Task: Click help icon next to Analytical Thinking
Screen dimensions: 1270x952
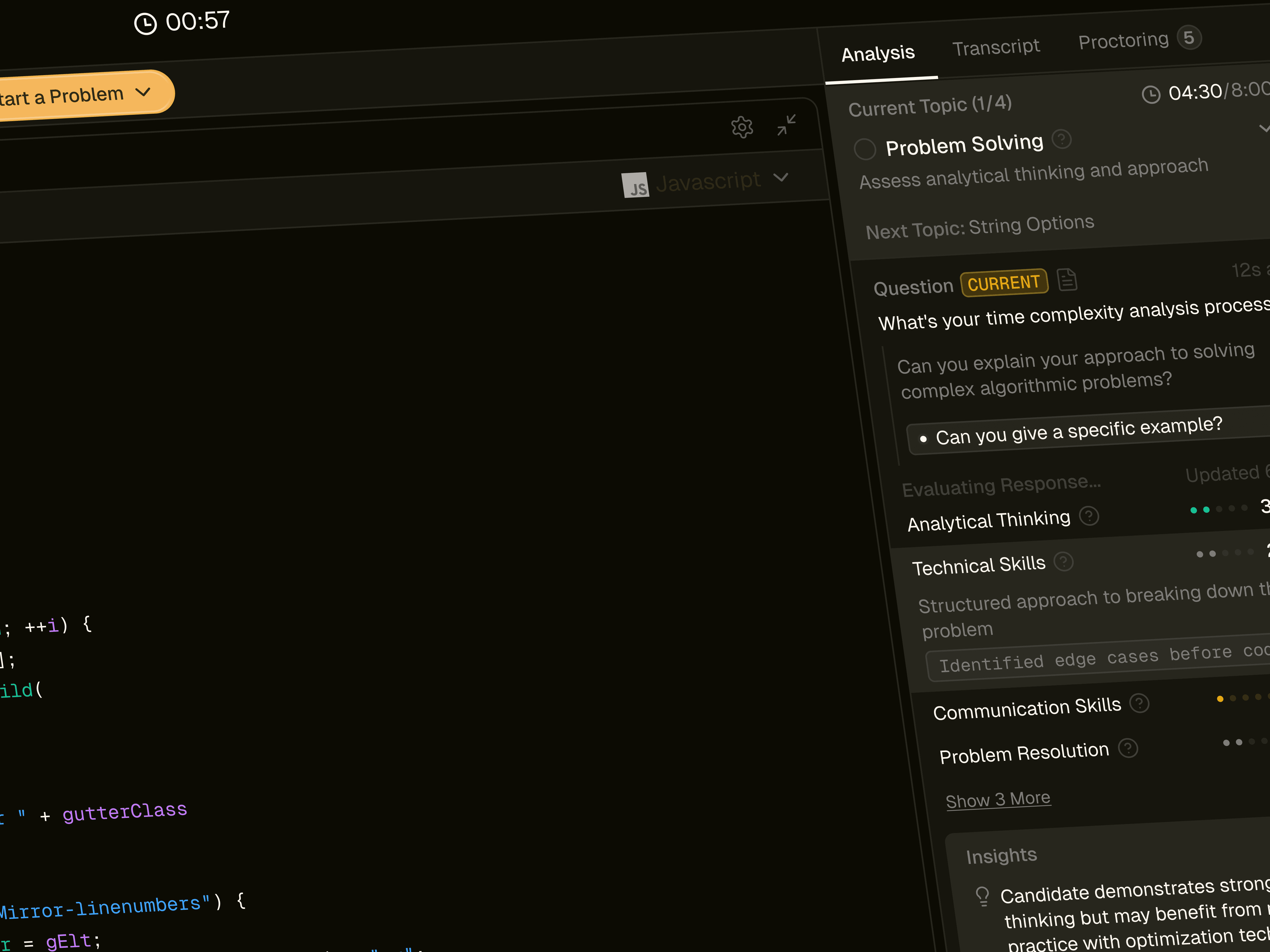Action: coord(1089,516)
